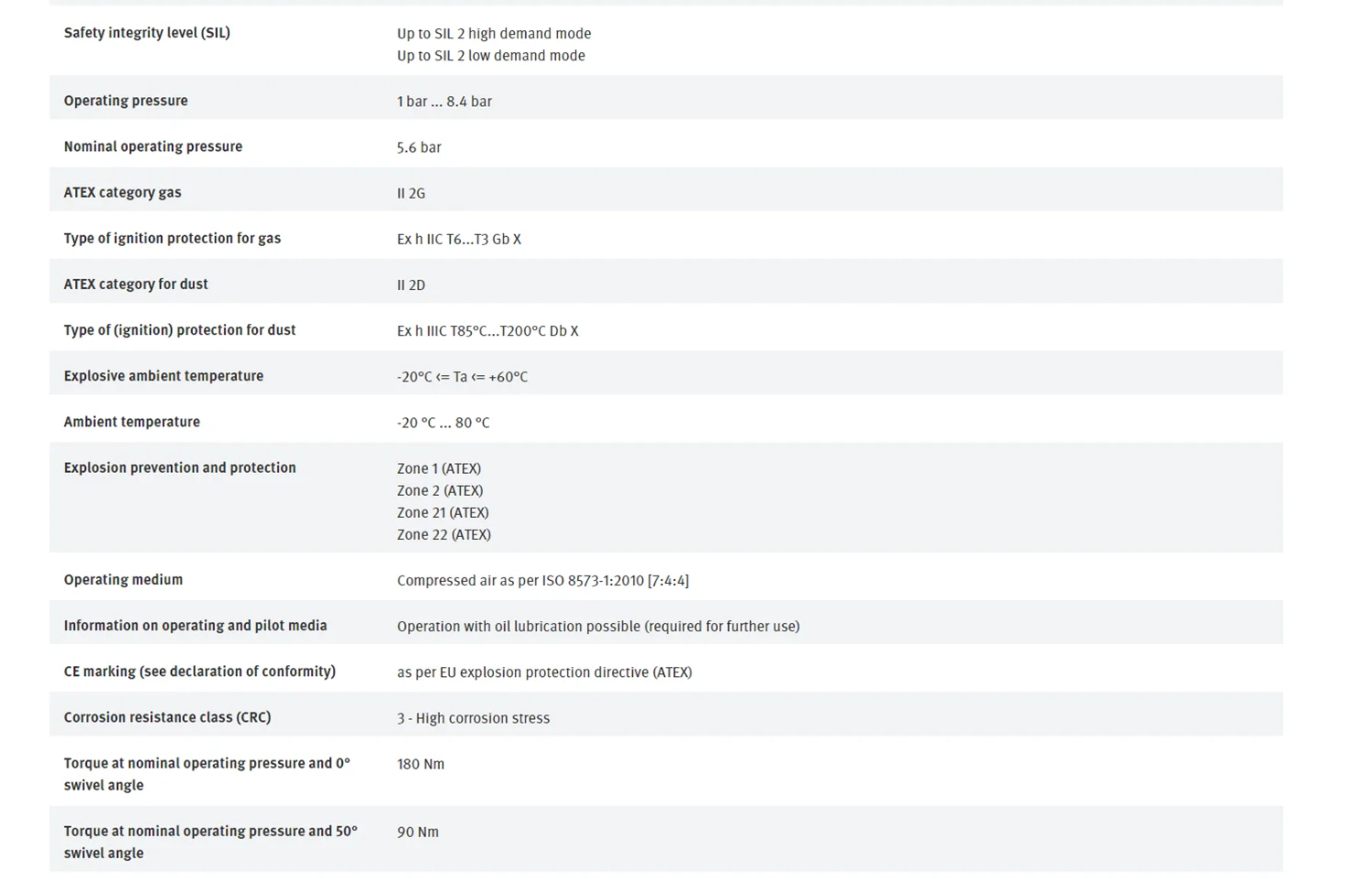Click the Zone 22 (ATEX) entry
The height and width of the screenshot is (881, 1372).
pos(444,534)
